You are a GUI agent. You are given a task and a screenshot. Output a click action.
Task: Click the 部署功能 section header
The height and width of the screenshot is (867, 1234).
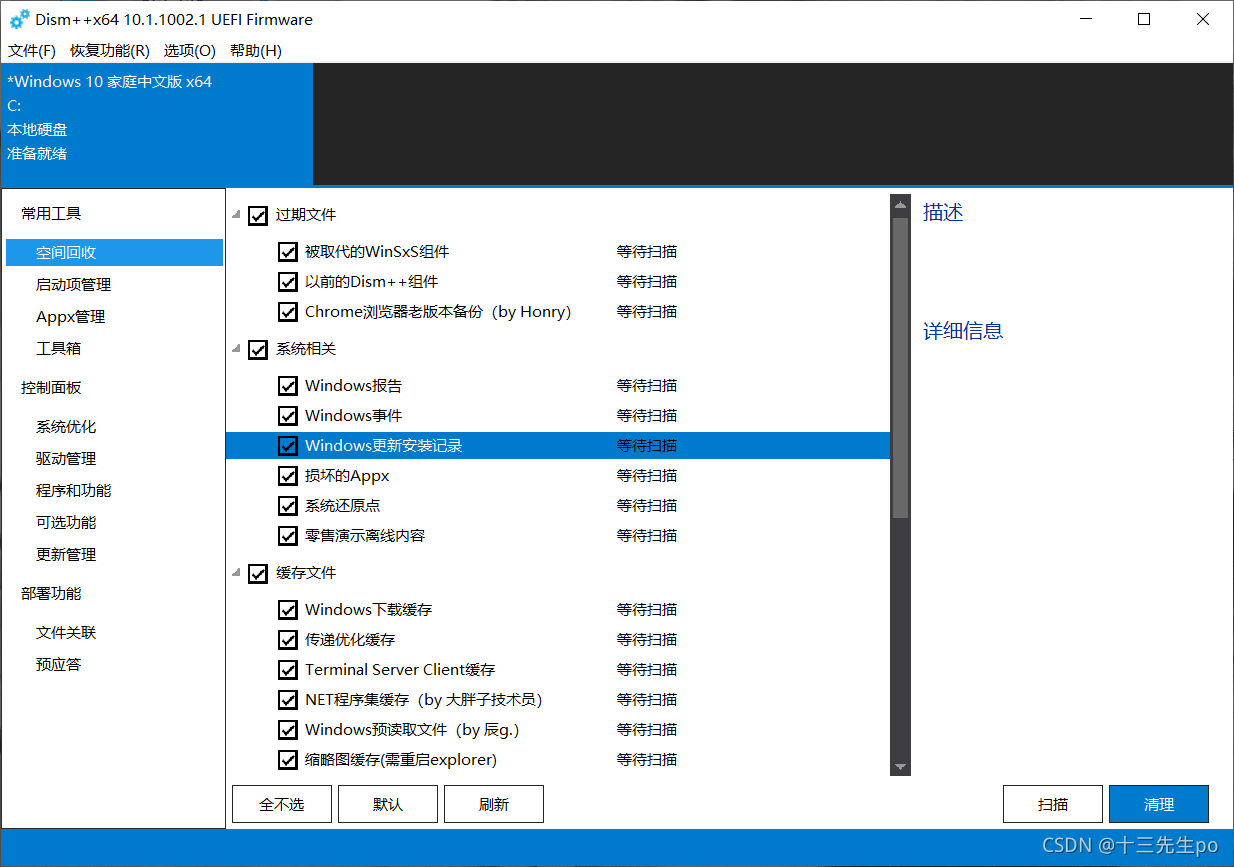(51, 594)
